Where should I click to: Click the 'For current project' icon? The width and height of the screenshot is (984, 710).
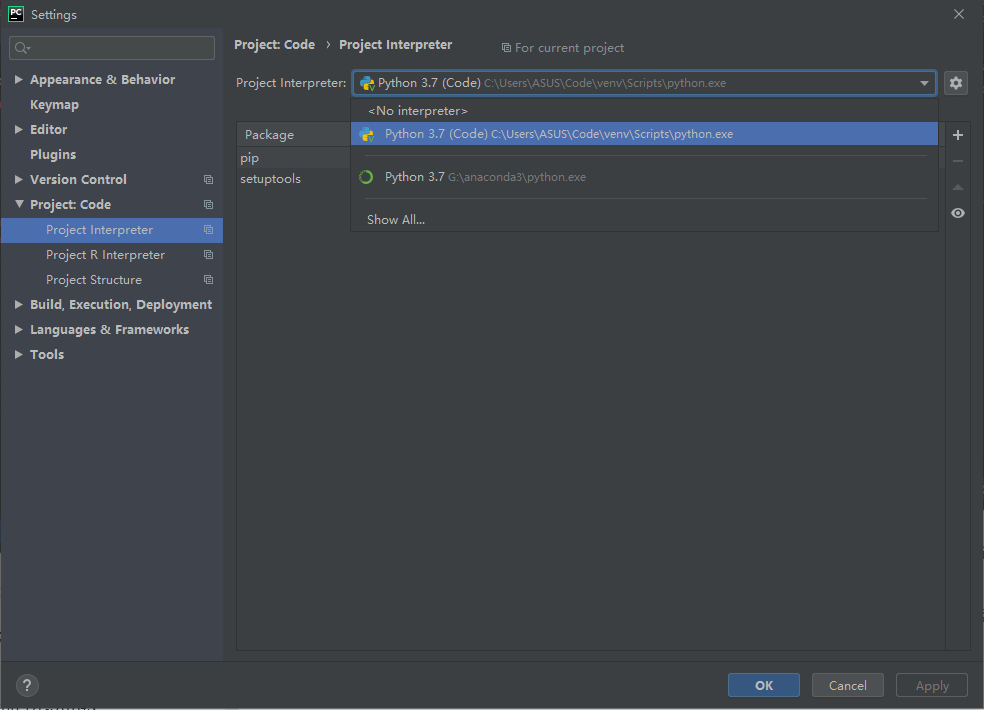coord(506,47)
